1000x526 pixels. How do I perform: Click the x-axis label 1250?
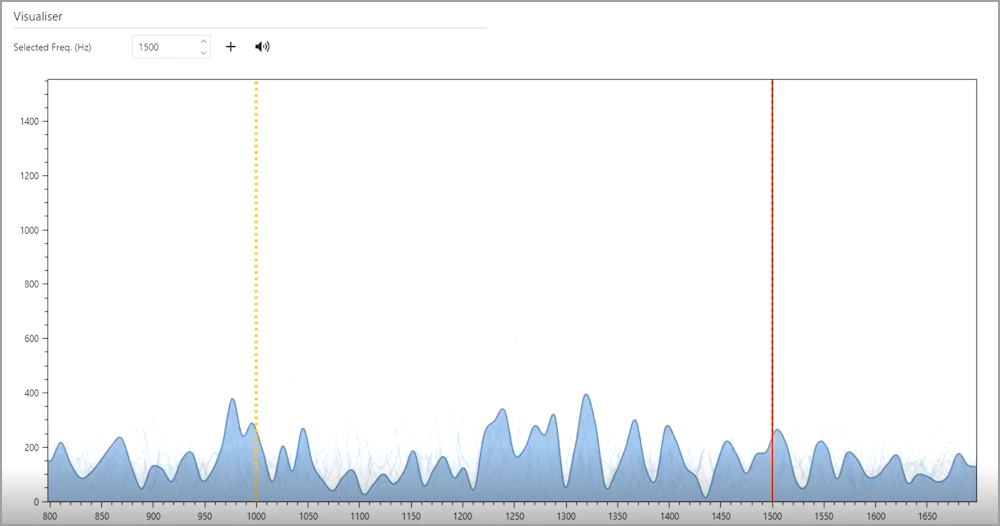(514, 516)
